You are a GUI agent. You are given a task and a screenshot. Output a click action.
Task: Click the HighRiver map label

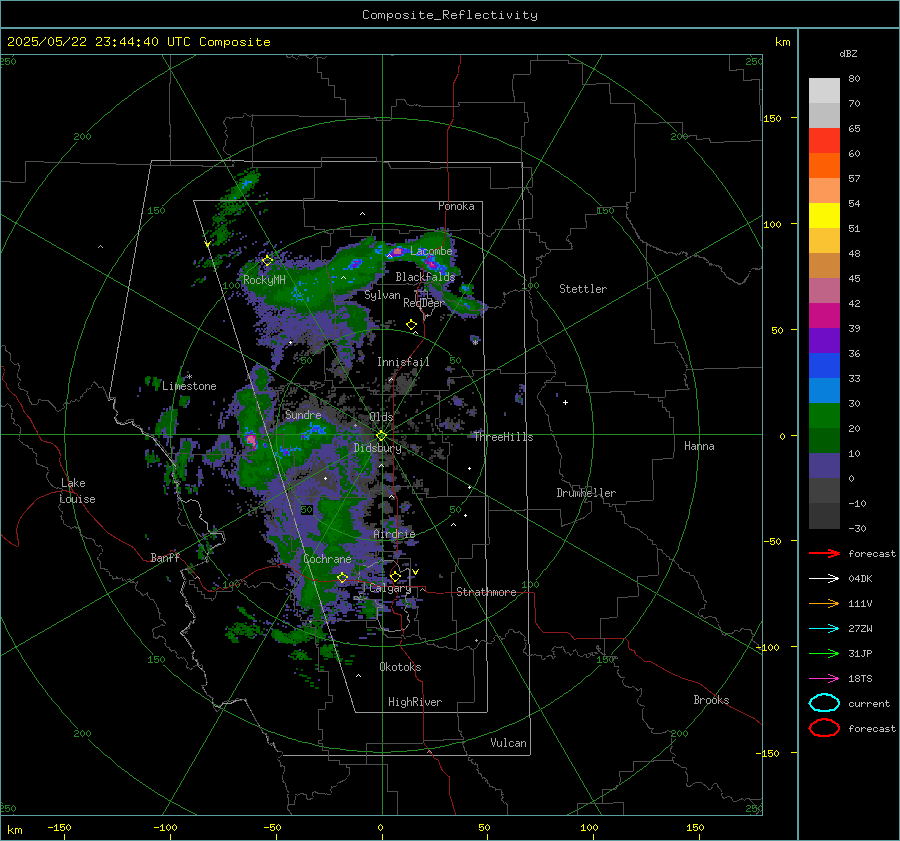point(415,702)
